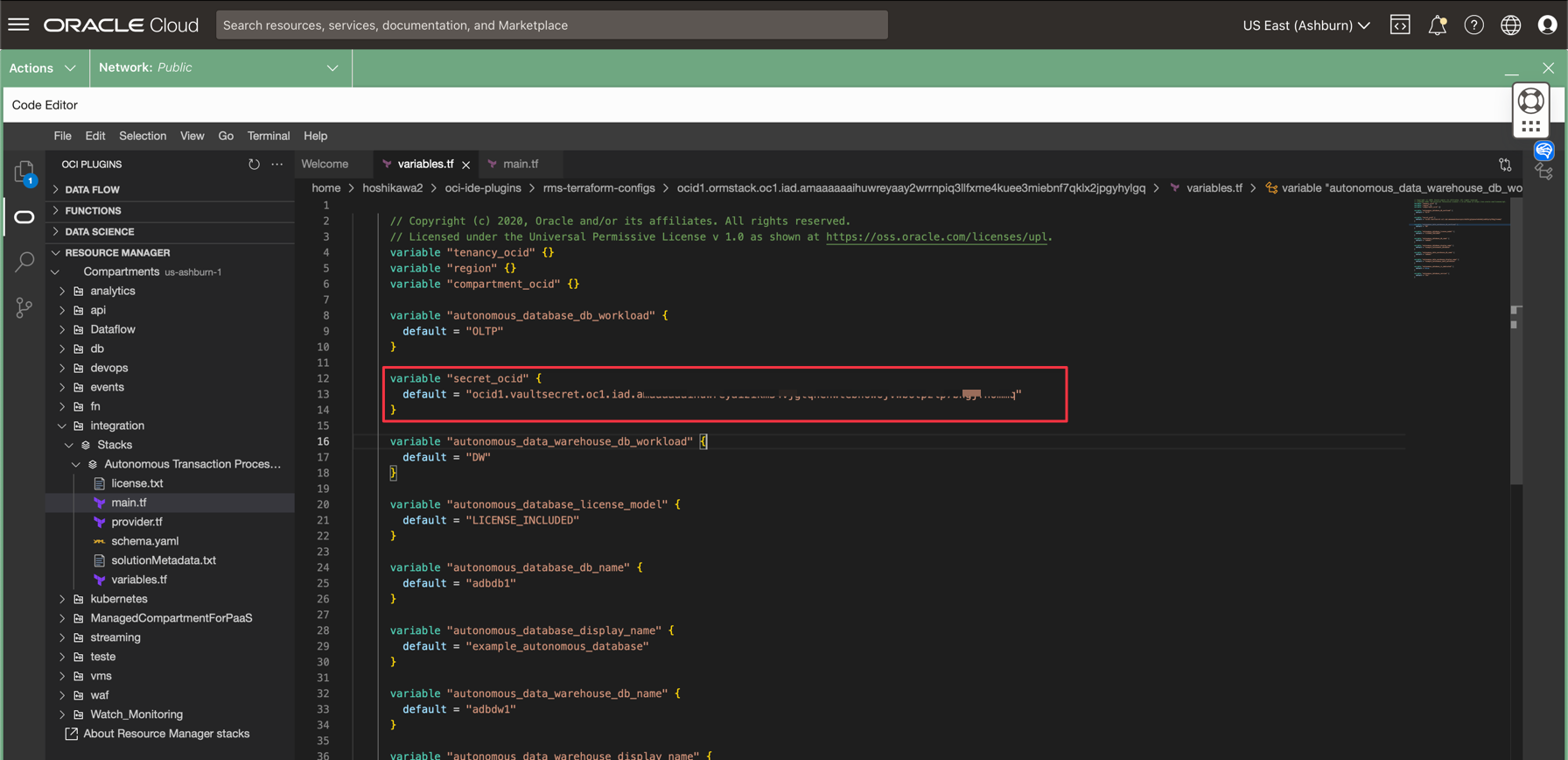This screenshot has height=760, width=1568.
Task: Click the search resources and services field
Action: point(552,25)
